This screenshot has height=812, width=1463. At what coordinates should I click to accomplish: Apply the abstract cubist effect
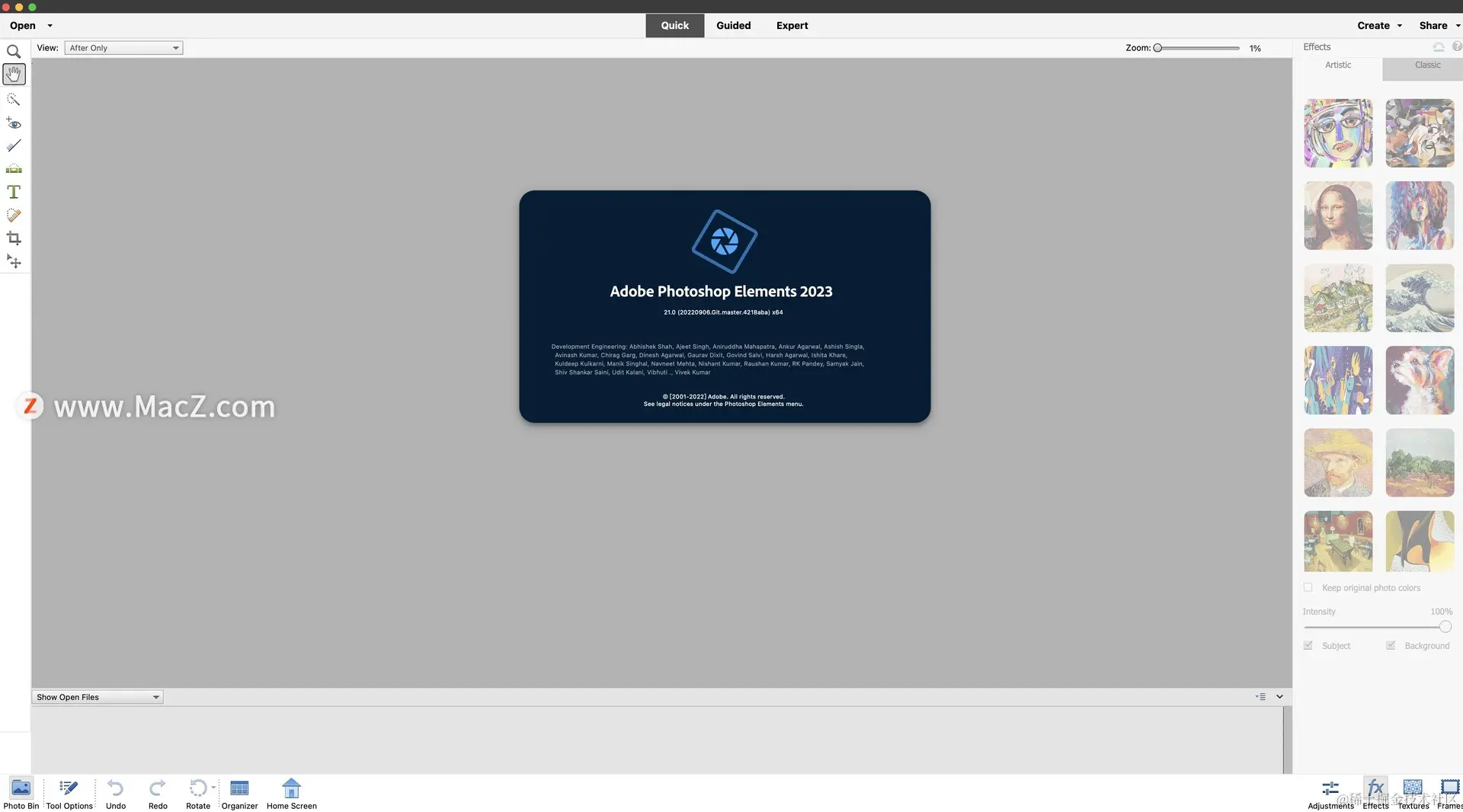tap(1420, 133)
